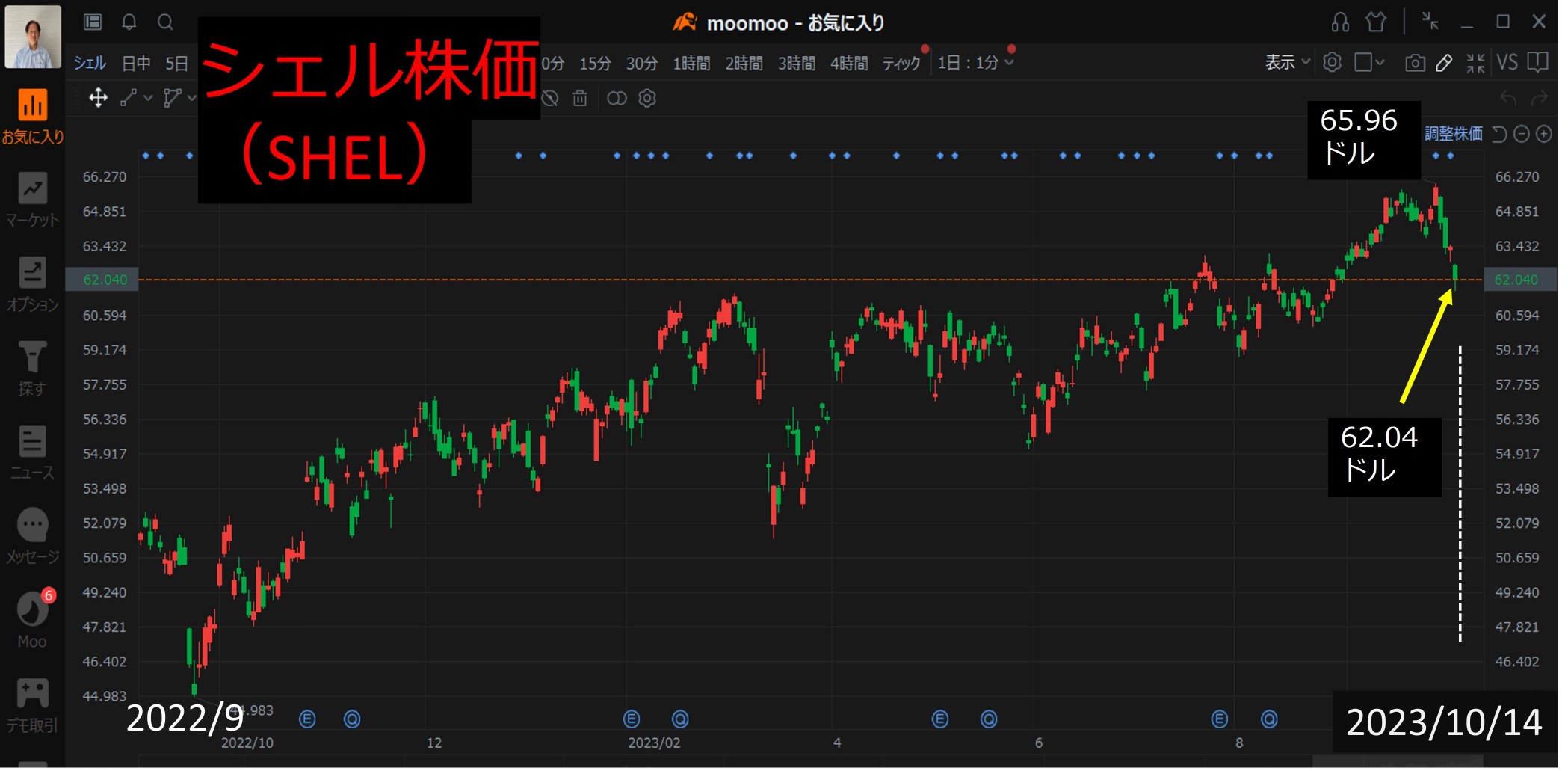Expand the shape tool options arrow
This screenshot has height=771, width=1568.
pos(192,98)
